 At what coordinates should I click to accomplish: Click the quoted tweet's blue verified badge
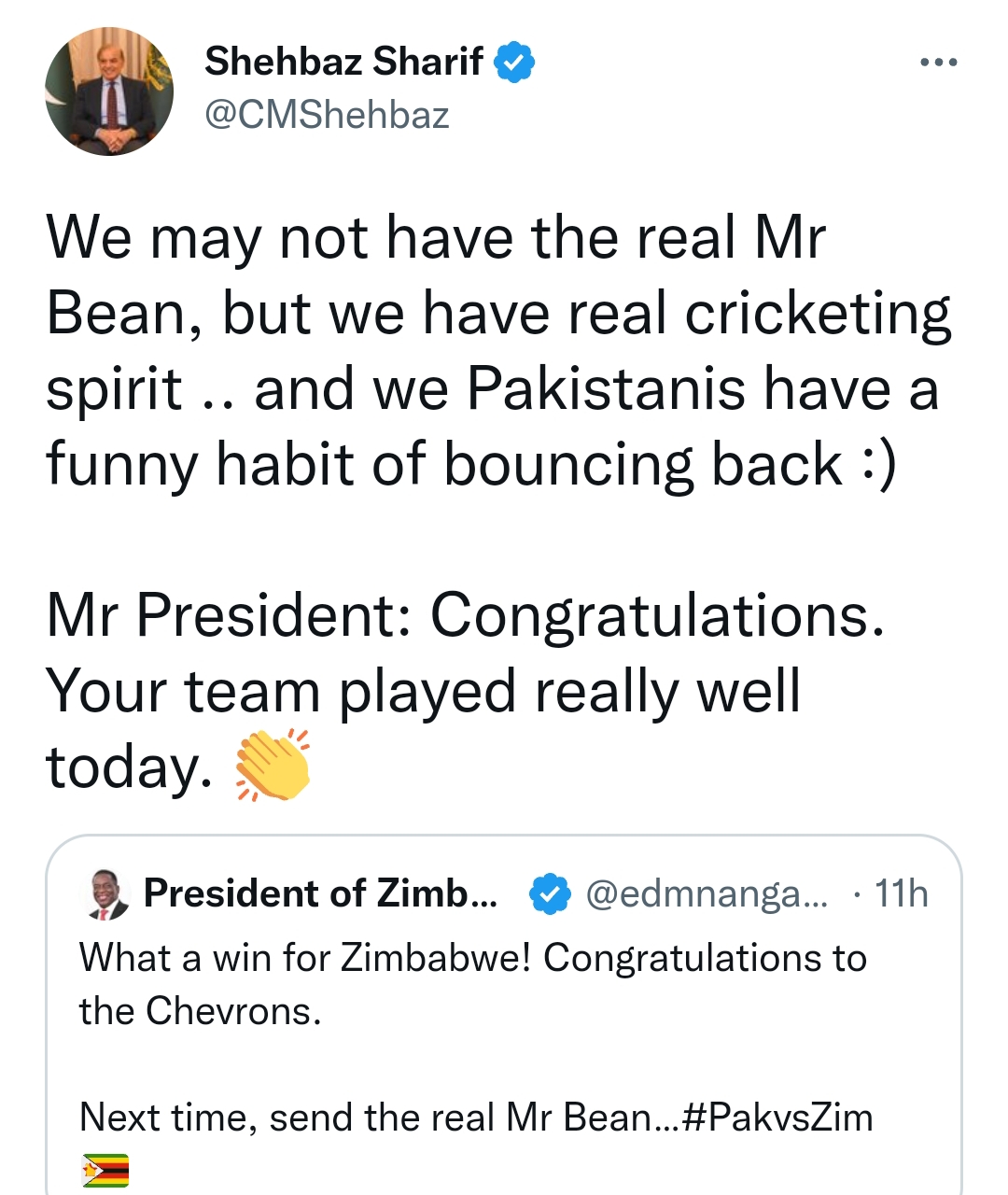550,894
